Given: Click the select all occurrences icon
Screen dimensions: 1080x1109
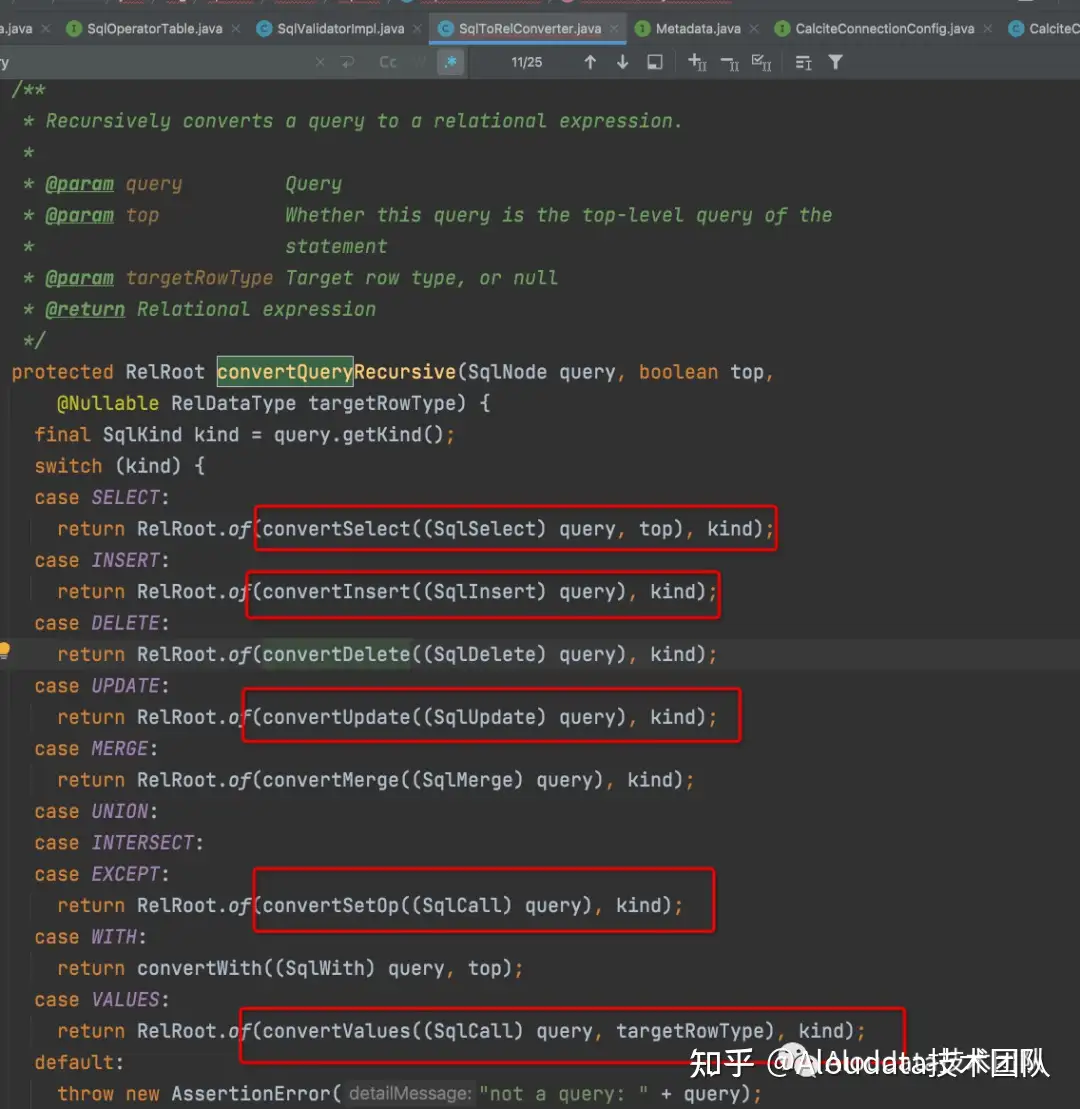Looking at the screenshot, I should (x=761, y=63).
